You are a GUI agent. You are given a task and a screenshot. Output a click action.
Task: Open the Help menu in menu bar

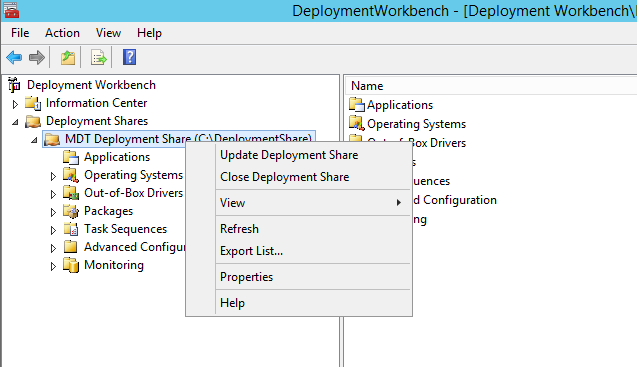click(149, 33)
